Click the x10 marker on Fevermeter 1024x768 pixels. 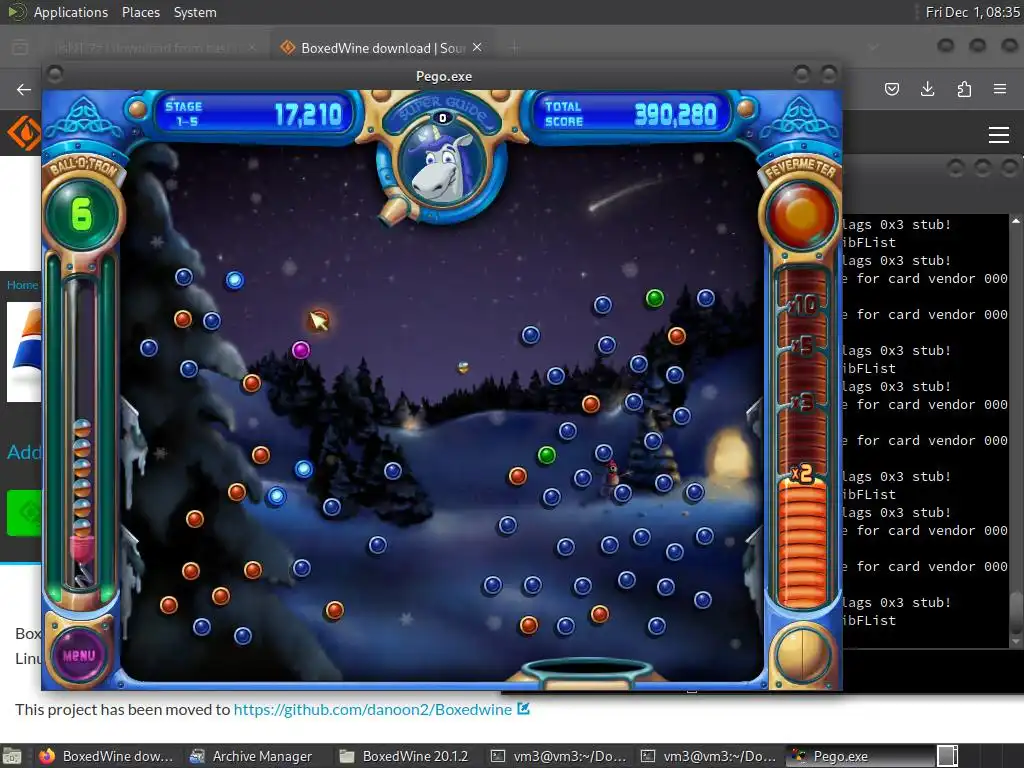(802, 304)
